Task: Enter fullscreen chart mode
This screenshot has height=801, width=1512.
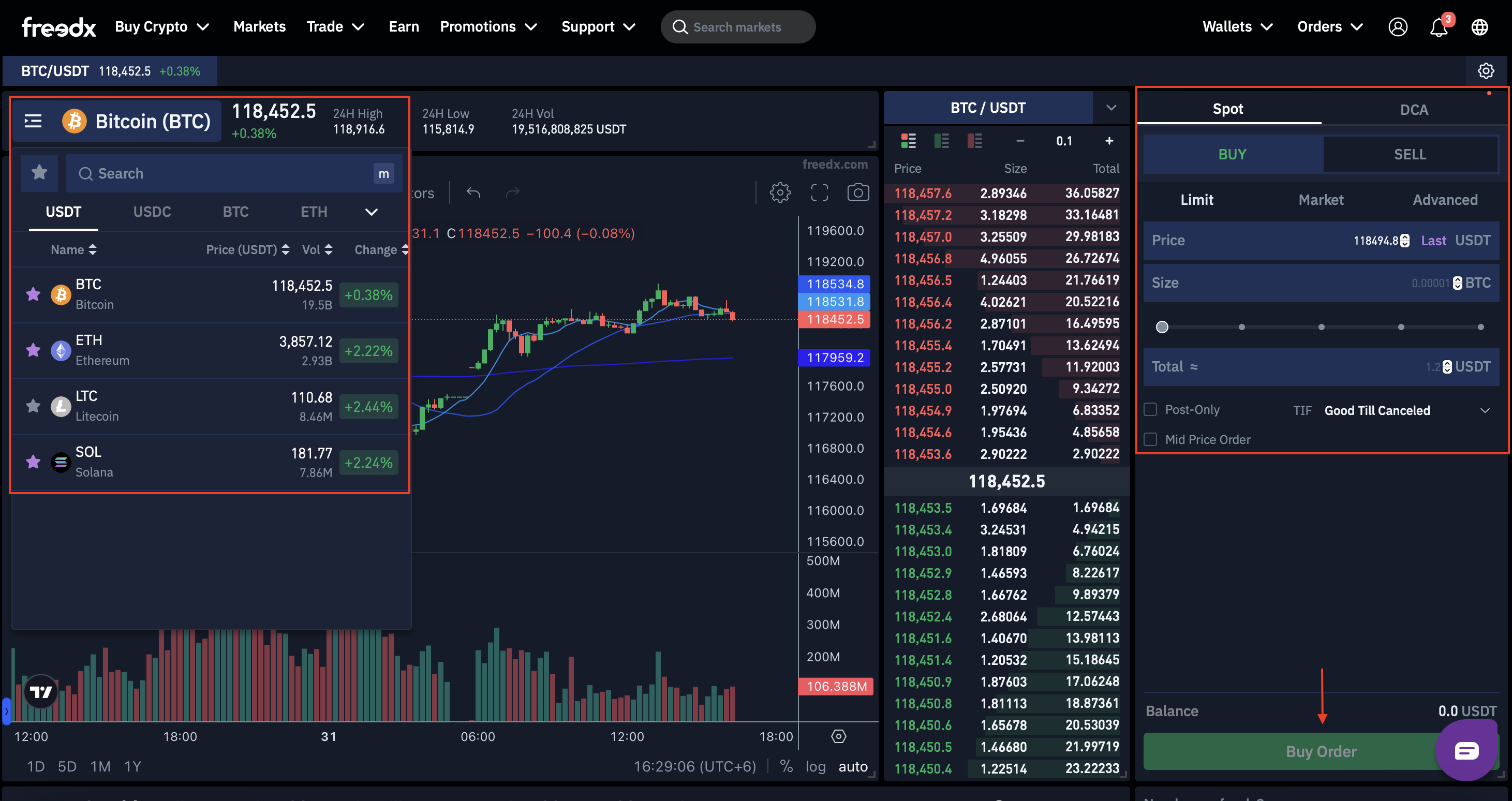Action: [x=820, y=192]
